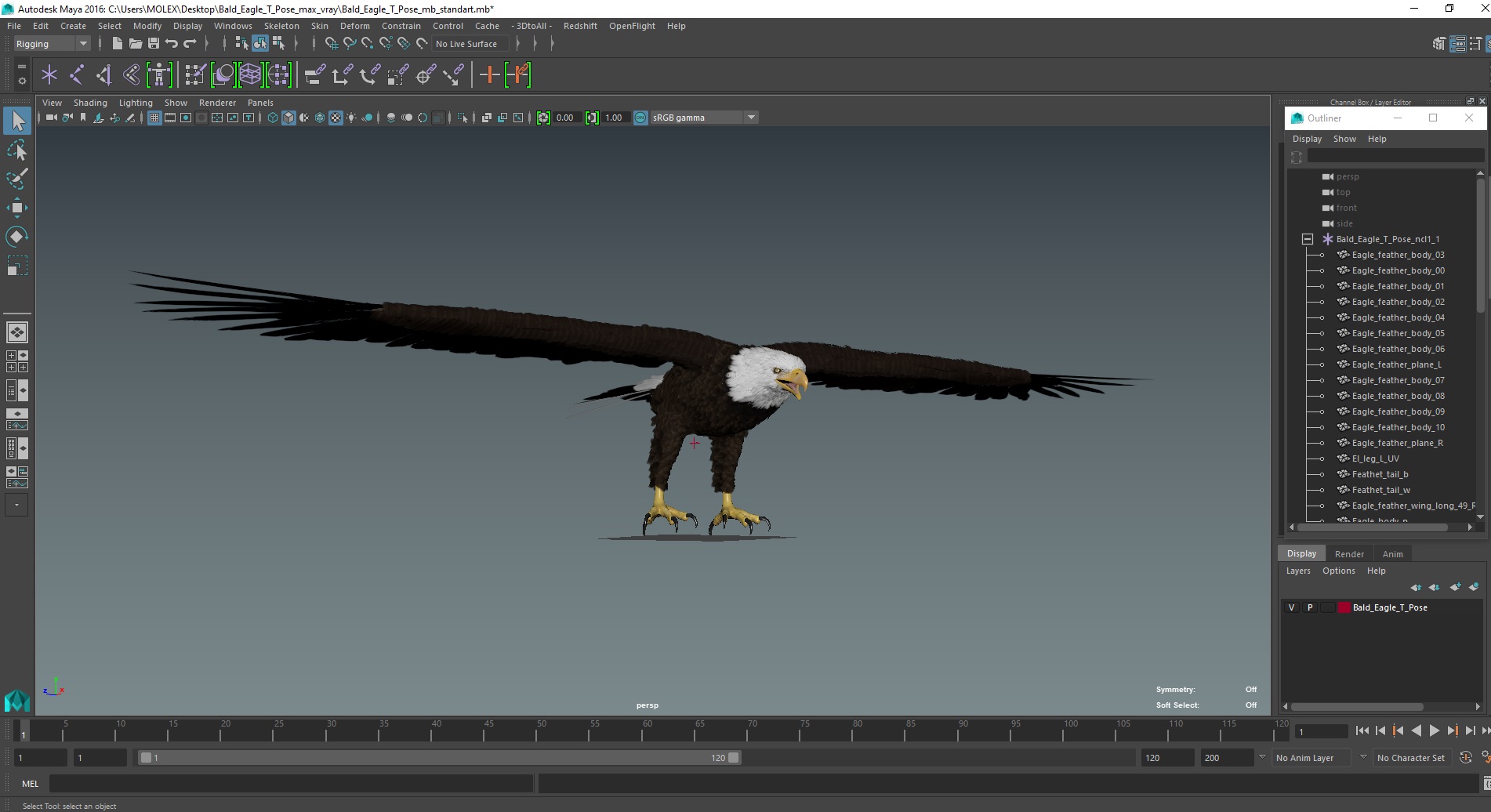Choose the Rotate tool in toolbox
Screen dimensions: 1491x812
[17, 237]
